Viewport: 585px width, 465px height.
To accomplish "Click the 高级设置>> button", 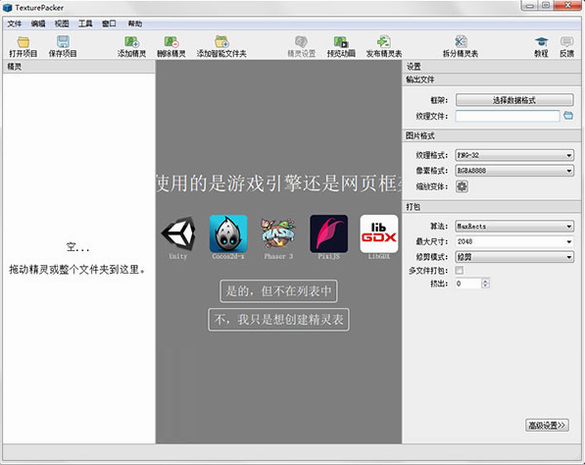I will pyautogui.click(x=547, y=425).
